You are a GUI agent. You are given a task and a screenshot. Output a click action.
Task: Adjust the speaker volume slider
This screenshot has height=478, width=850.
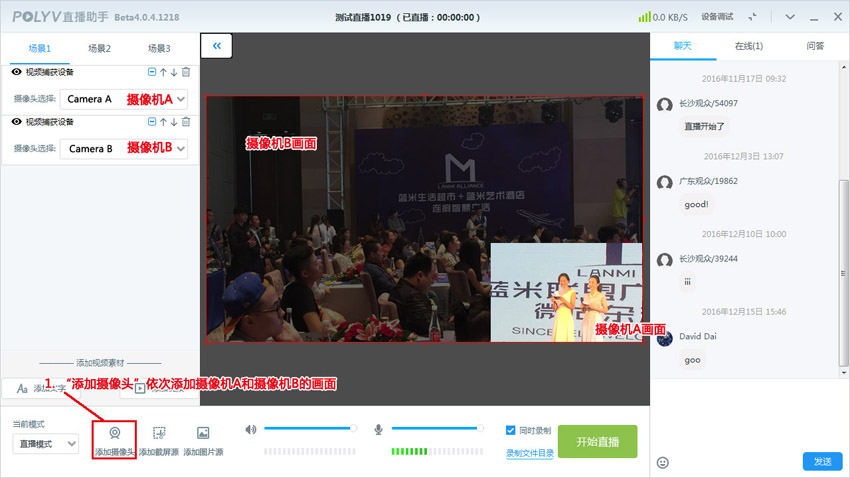point(310,428)
